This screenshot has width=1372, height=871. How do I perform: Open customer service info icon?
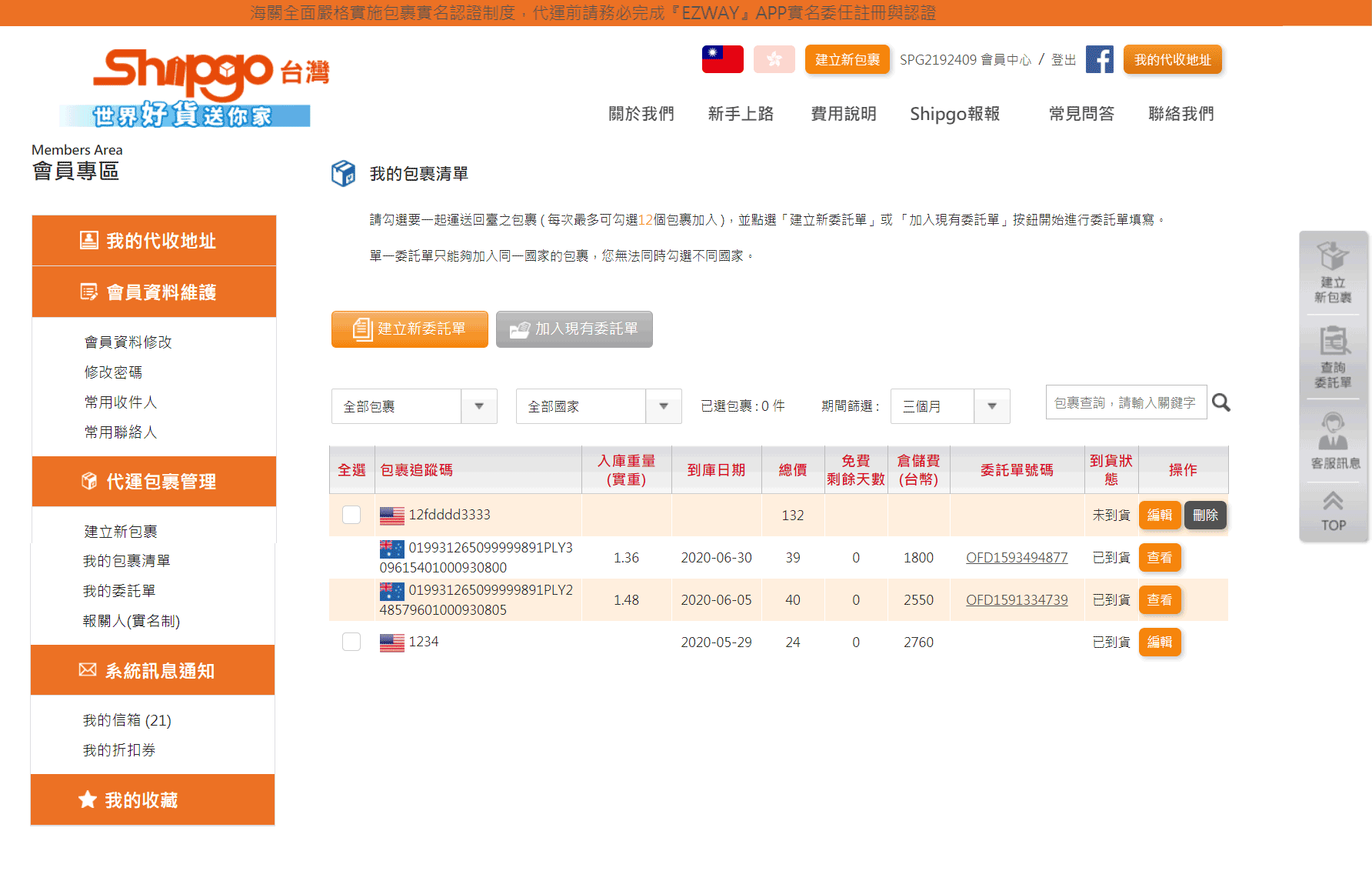1333,441
